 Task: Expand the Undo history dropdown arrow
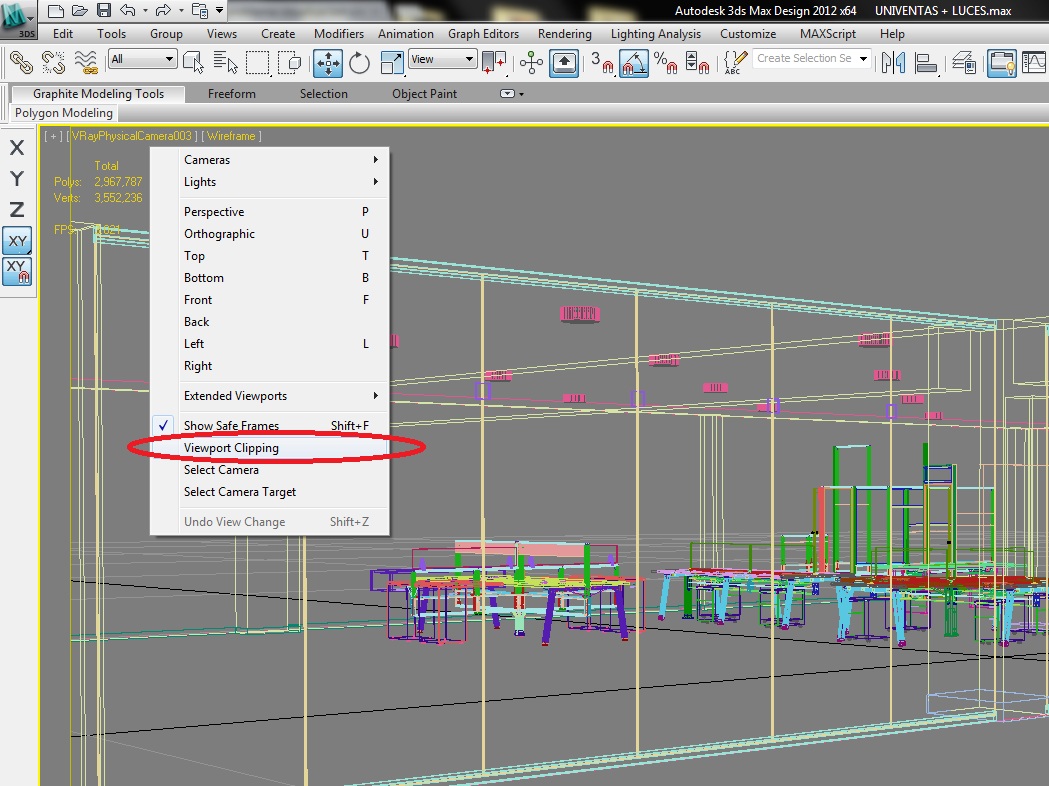click(x=145, y=10)
